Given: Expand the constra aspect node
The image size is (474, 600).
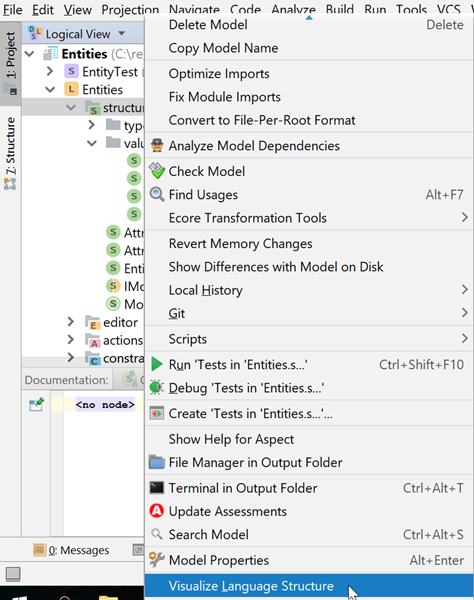Looking at the screenshot, I should point(71,358).
